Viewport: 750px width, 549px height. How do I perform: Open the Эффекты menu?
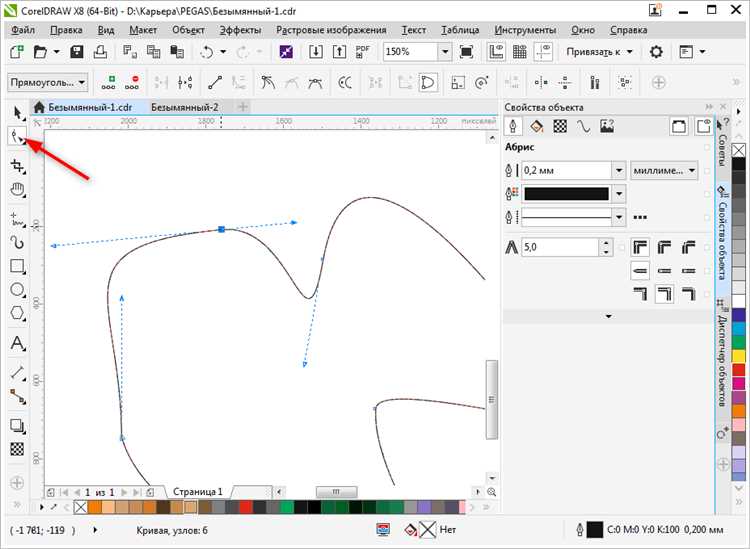coord(240,30)
